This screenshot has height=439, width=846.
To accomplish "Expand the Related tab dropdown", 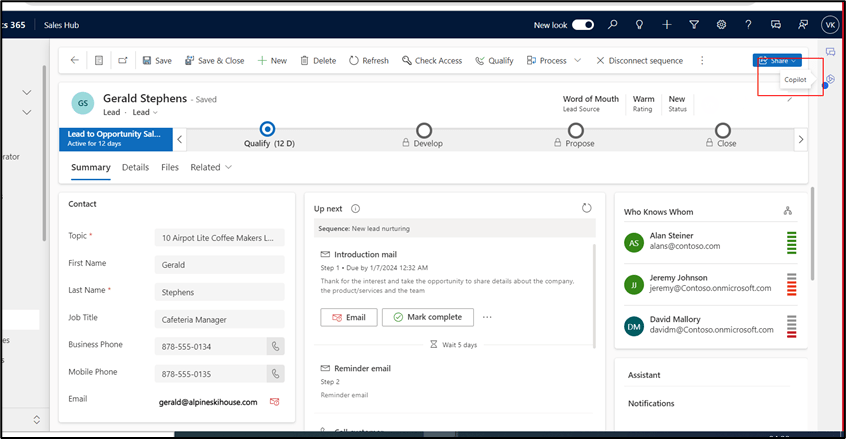I will (x=211, y=167).
